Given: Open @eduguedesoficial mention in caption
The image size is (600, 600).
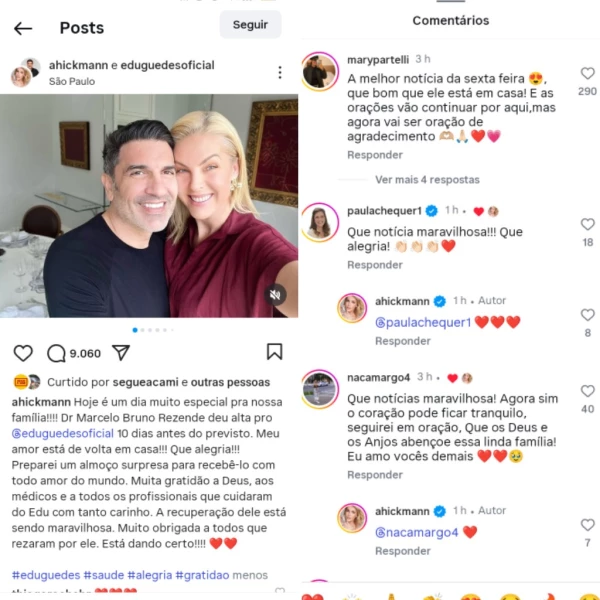Looking at the screenshot, I should [63, 434].
